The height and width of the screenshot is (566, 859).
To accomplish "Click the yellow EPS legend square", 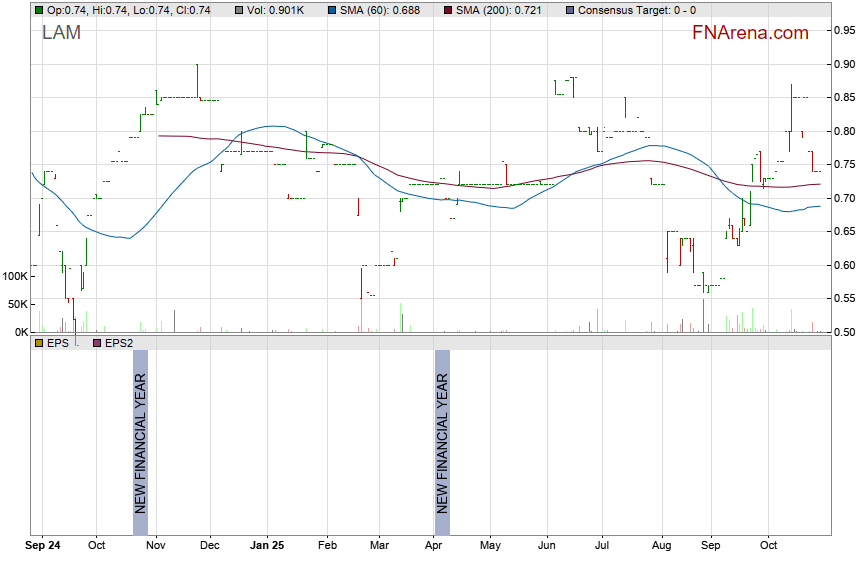I will 39,343.
